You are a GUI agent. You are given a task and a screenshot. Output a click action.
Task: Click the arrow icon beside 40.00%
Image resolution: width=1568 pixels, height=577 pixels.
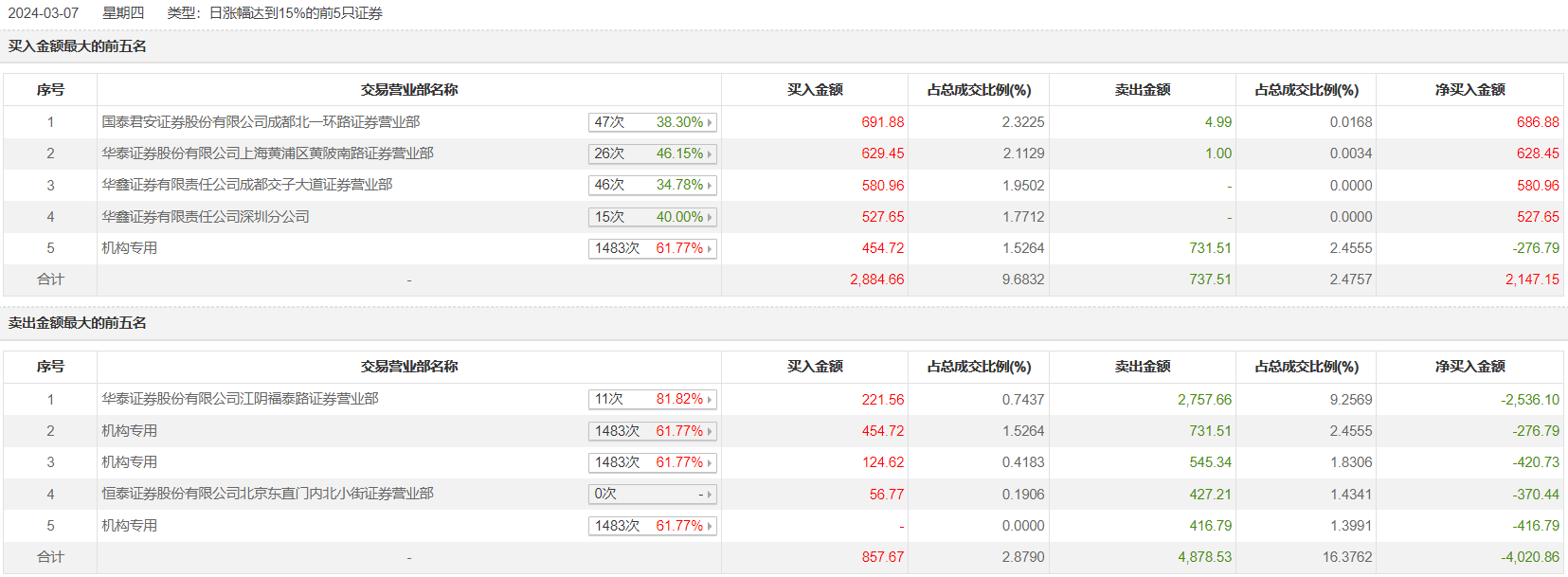pyautogui.click(x=710, y=217)
